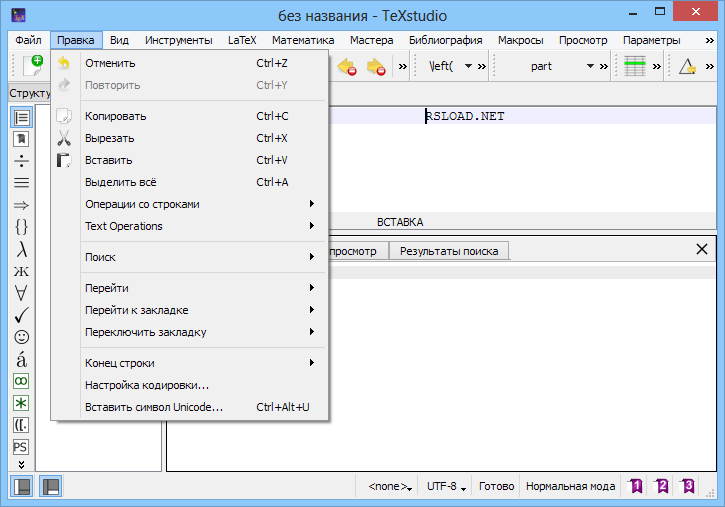725x507 pixels.
Task: Click bookmark 3 in status bar
Action: tap(688, 486)
